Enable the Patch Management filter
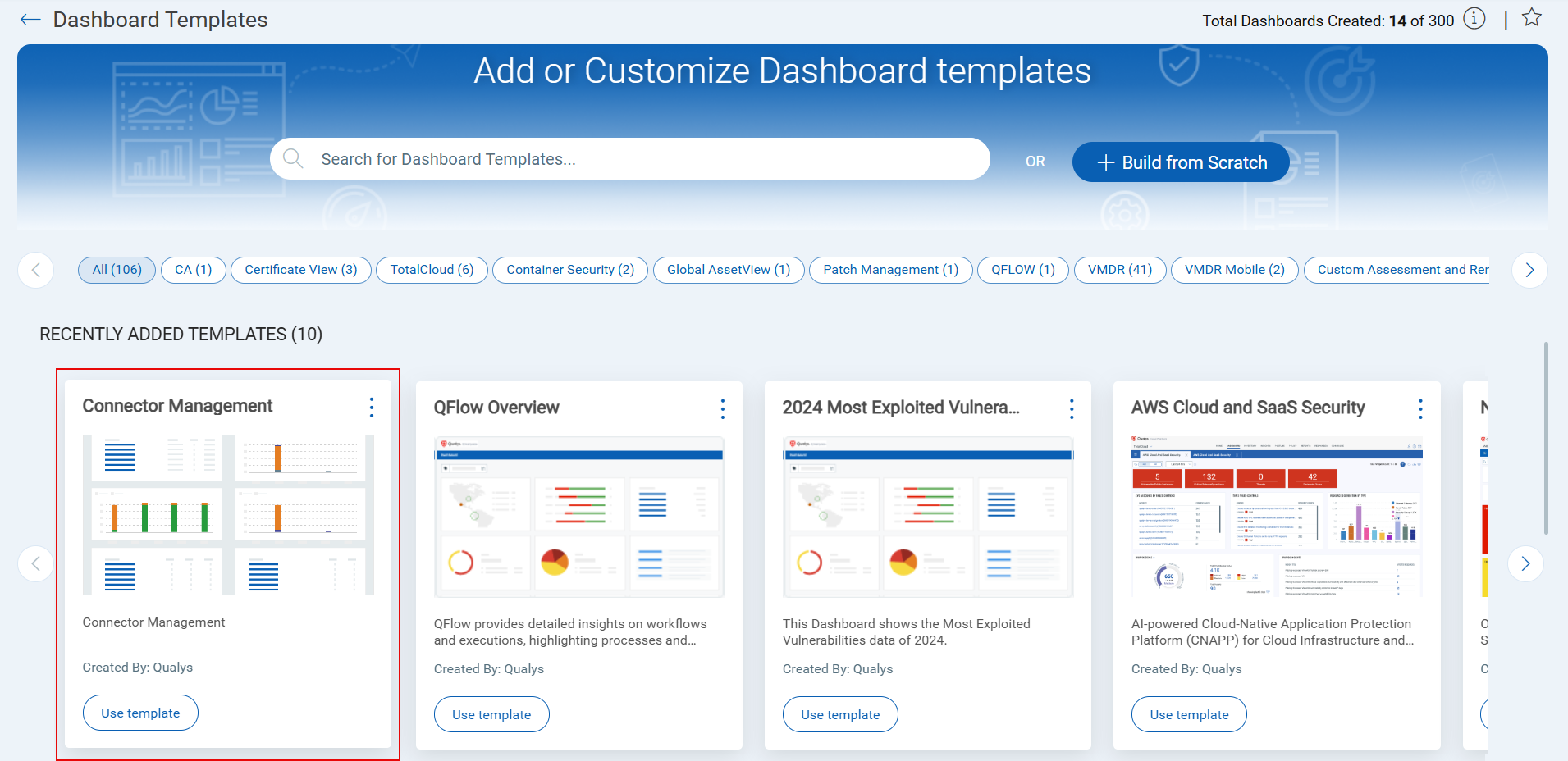The width and height of the screenshot is (1568, 761). pos(890,270)
